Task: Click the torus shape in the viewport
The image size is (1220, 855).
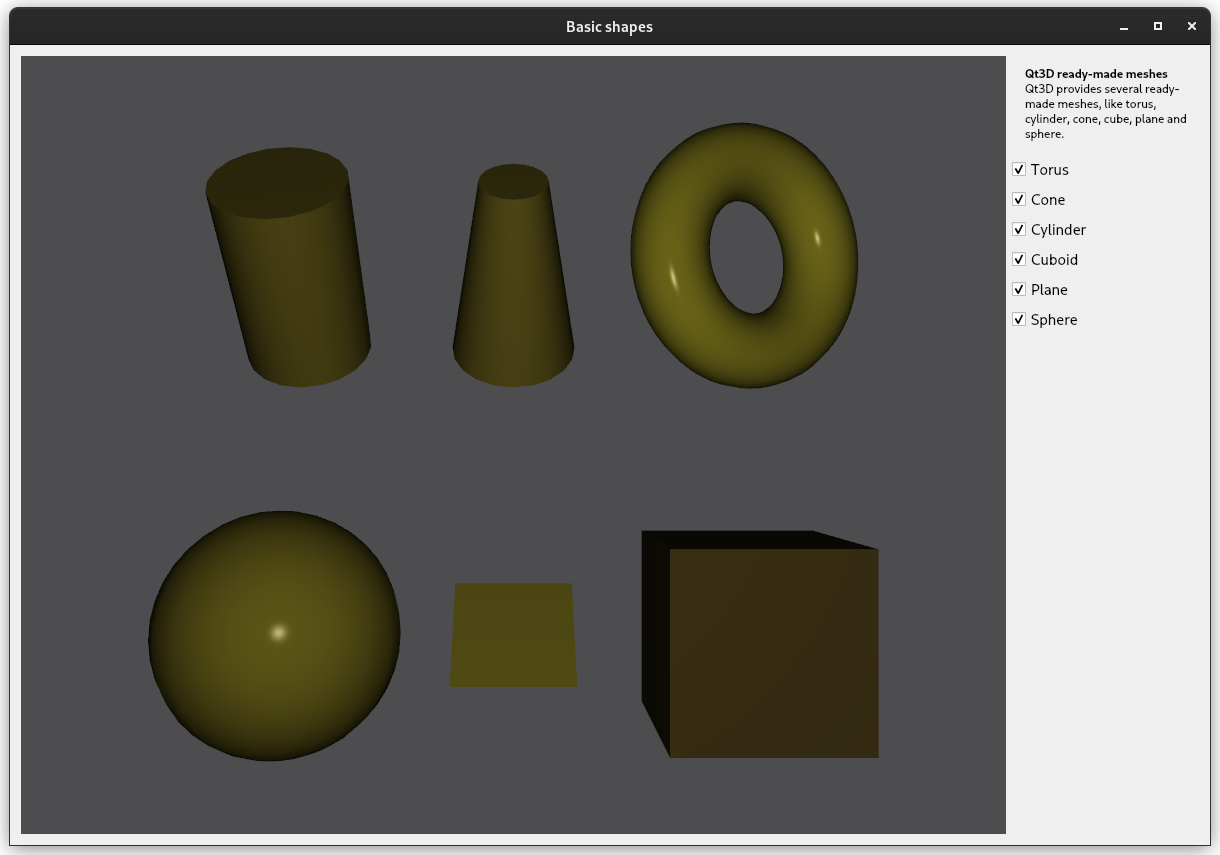Action: [670, 300]
